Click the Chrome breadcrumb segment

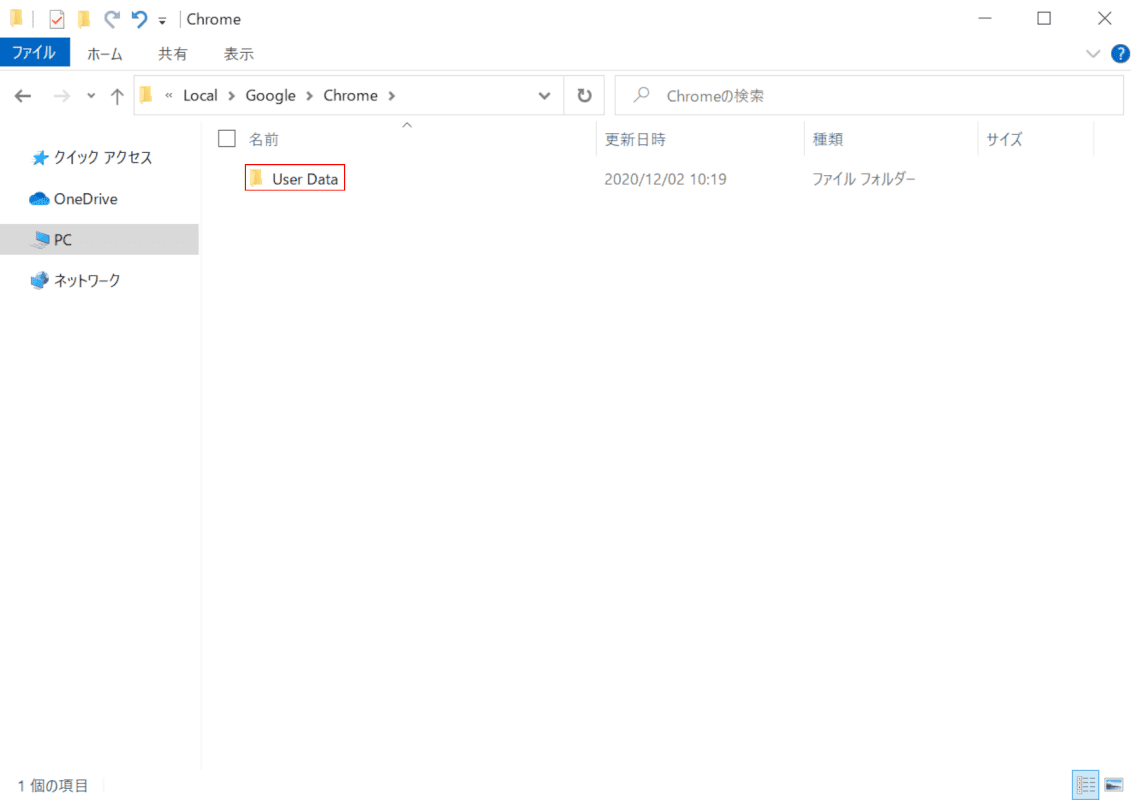pyautogui.click(x=351, y=95)
